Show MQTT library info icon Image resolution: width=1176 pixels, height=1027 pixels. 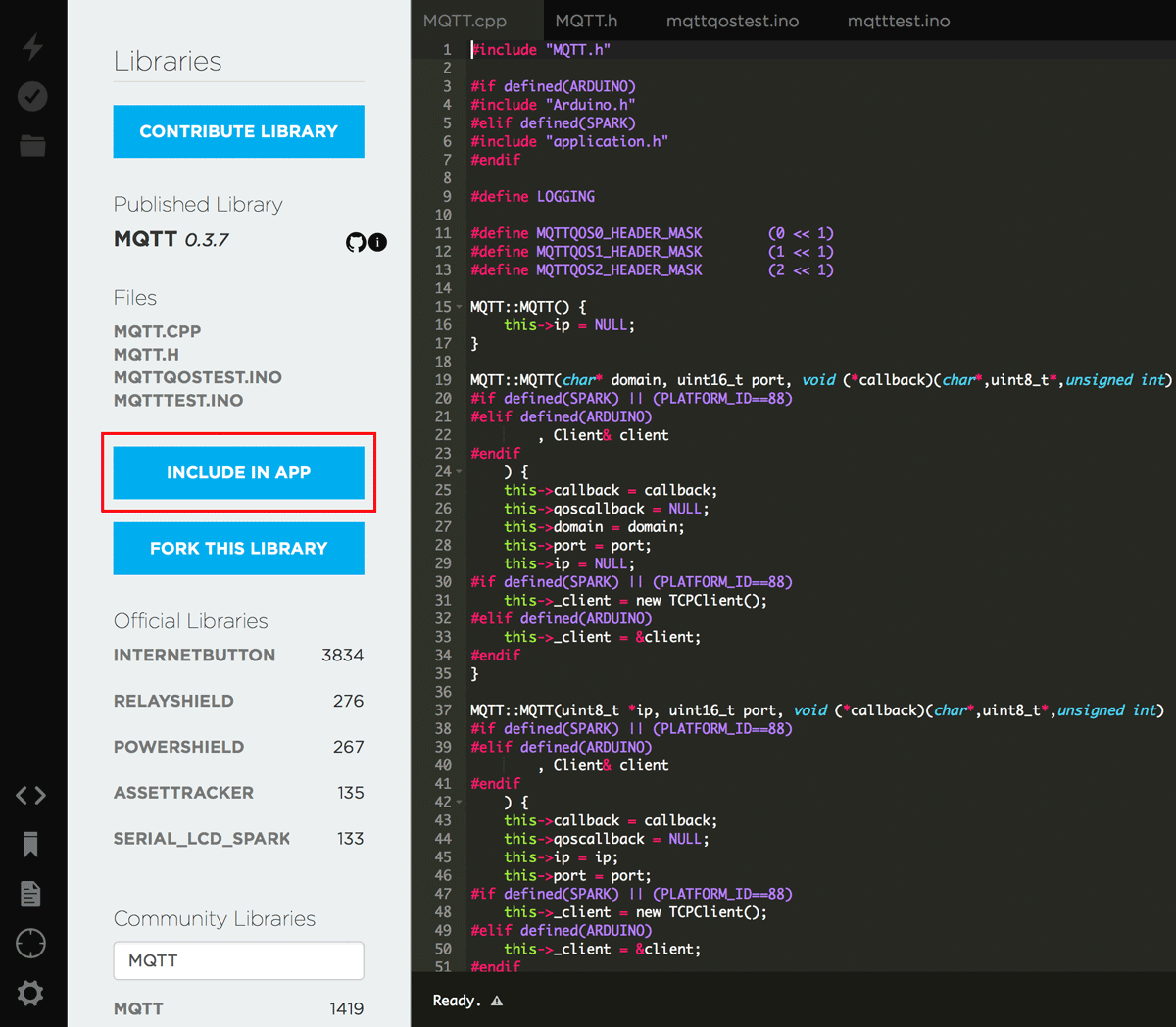(x=378, y=242)
